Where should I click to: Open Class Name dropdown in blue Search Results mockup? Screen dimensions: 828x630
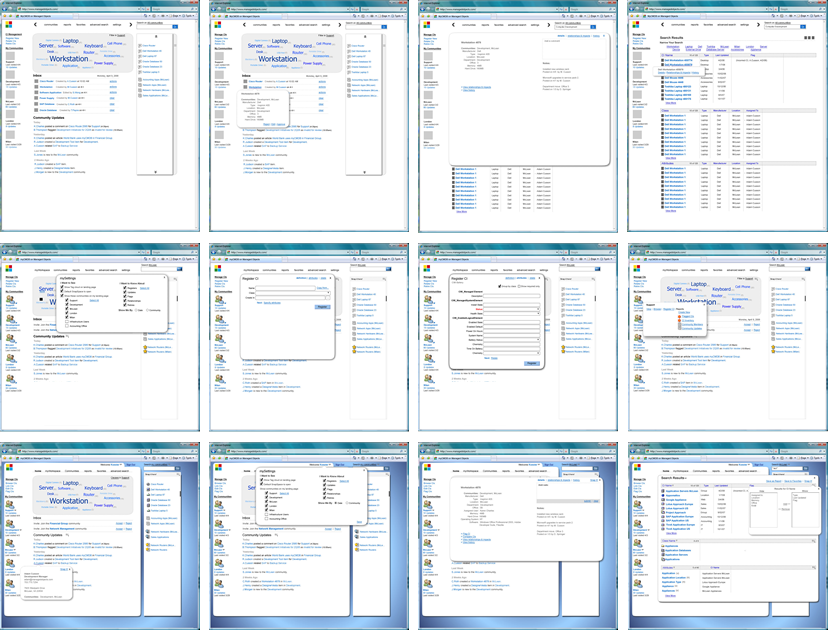[676, 541]
